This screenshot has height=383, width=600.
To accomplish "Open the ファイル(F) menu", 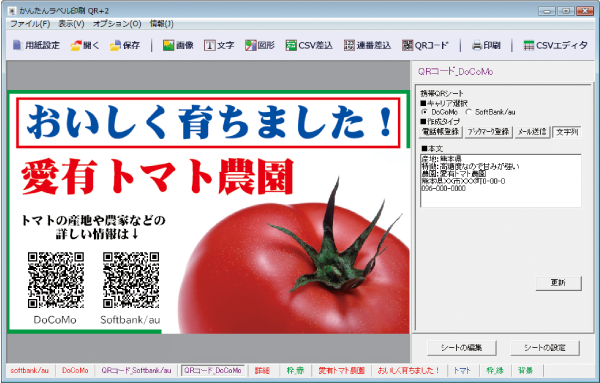I will click(30, 24).
